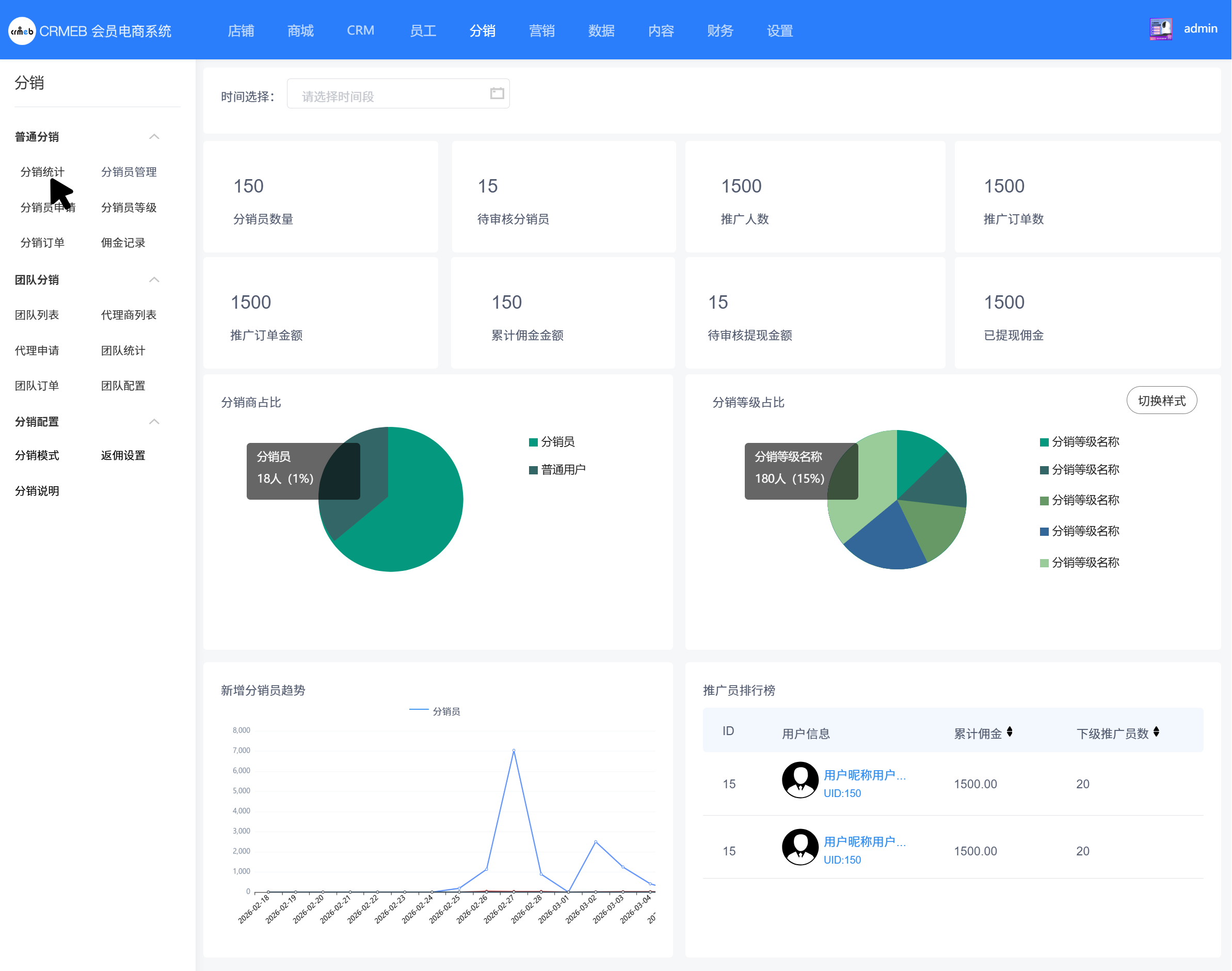
Task: Open first user nickname link in ranking
Action: pos(864,774)
